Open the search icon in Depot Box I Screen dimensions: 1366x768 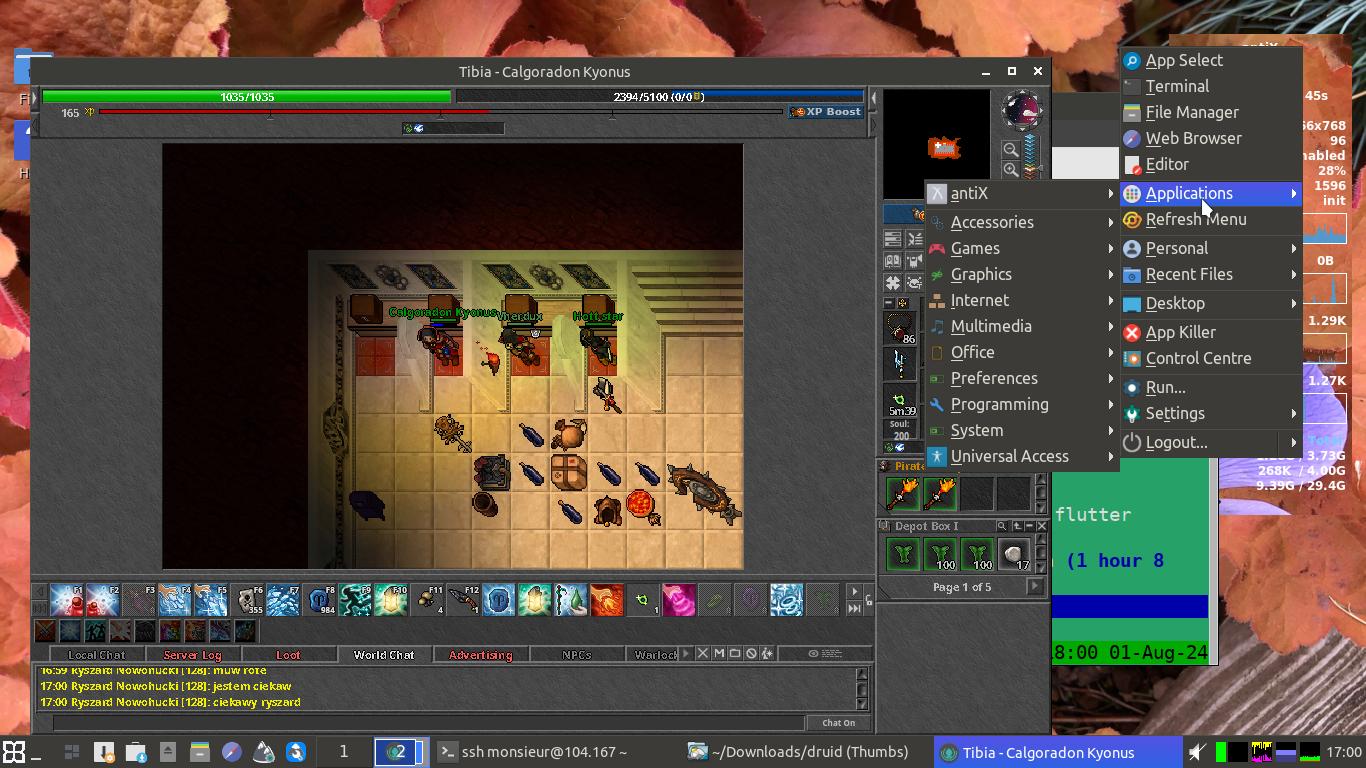pos(1001,526)
